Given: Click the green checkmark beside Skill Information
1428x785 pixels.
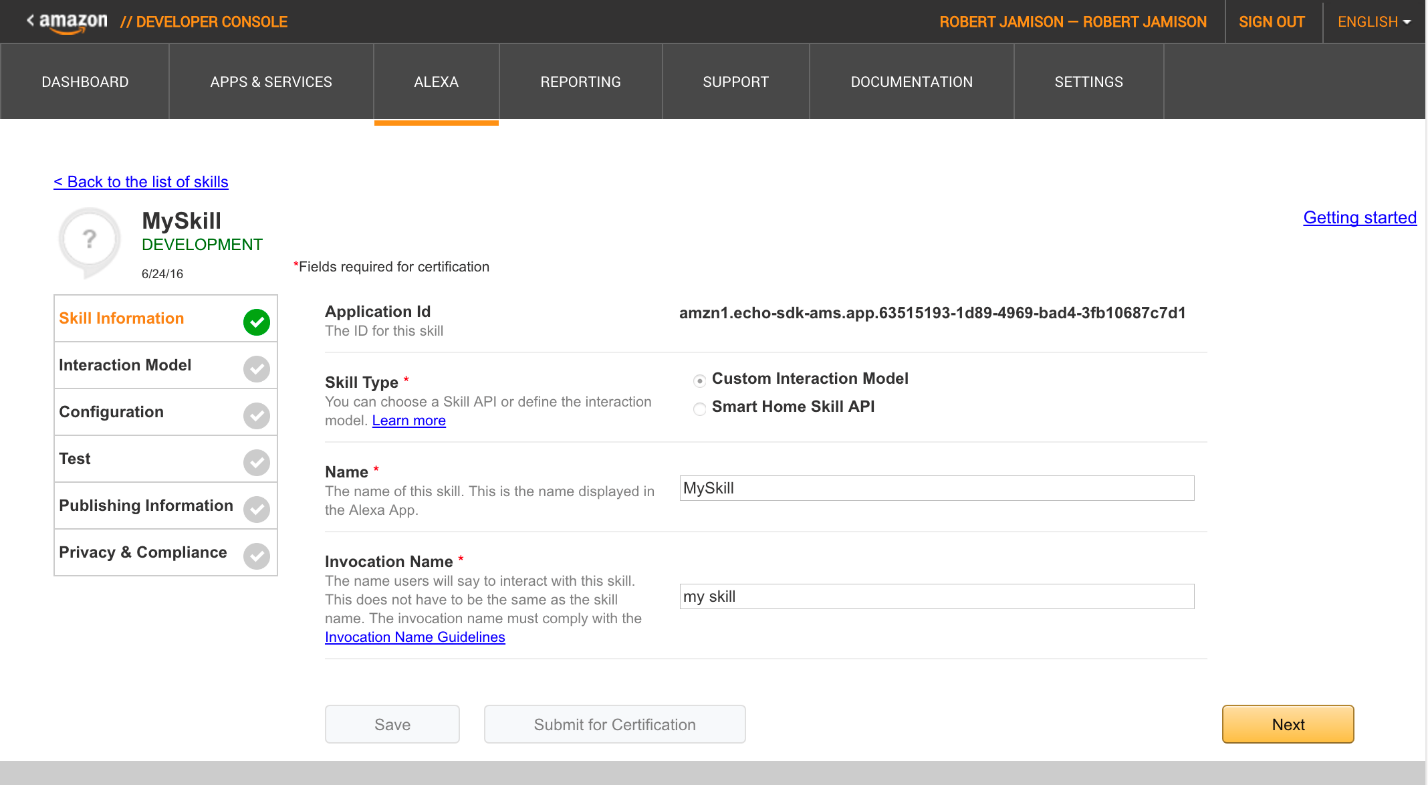Looking at the screenshot, I should tap(257, 322).
